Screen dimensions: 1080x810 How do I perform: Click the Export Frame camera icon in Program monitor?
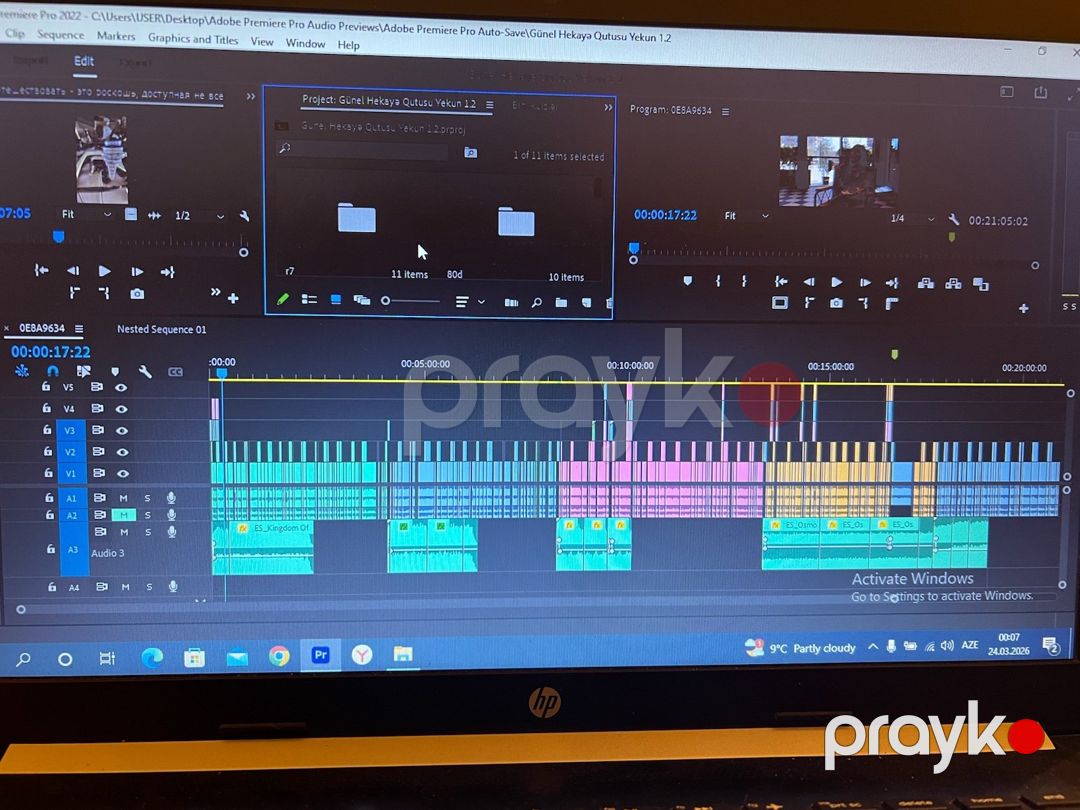coord(836,303)
